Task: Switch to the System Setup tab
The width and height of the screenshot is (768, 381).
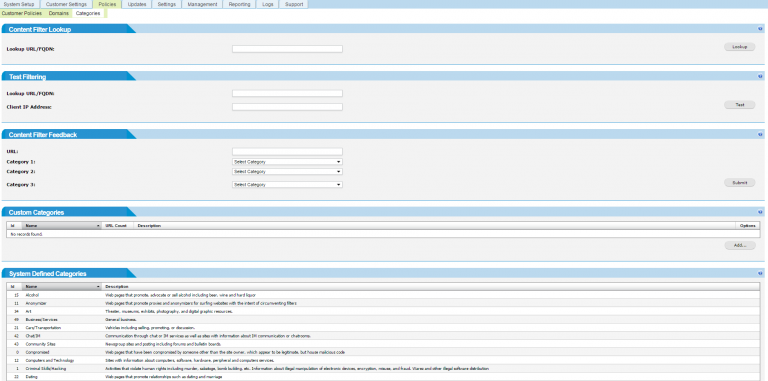Action: coord(19,4)
